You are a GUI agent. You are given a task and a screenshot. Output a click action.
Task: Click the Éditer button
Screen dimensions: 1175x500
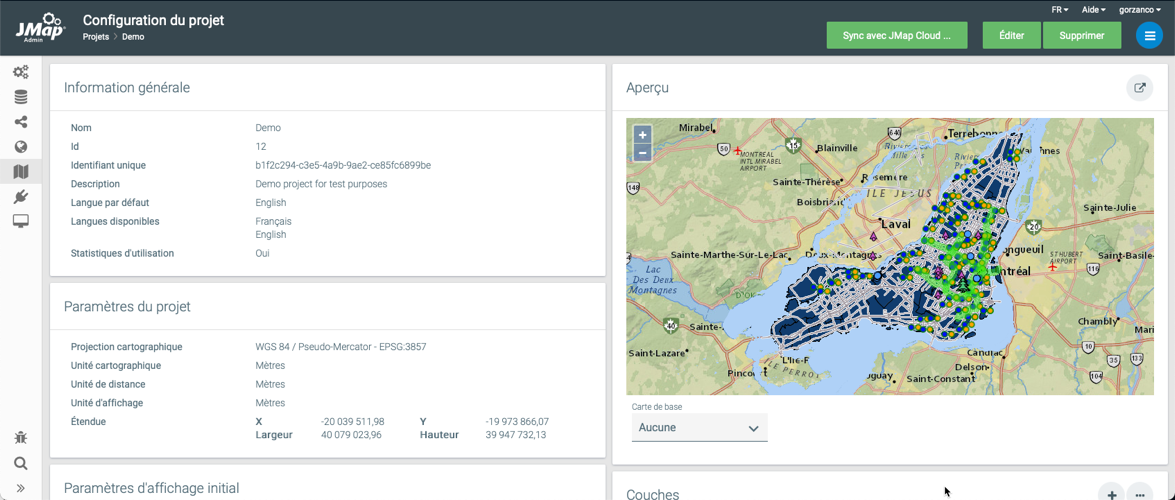tap(1011, 36)
